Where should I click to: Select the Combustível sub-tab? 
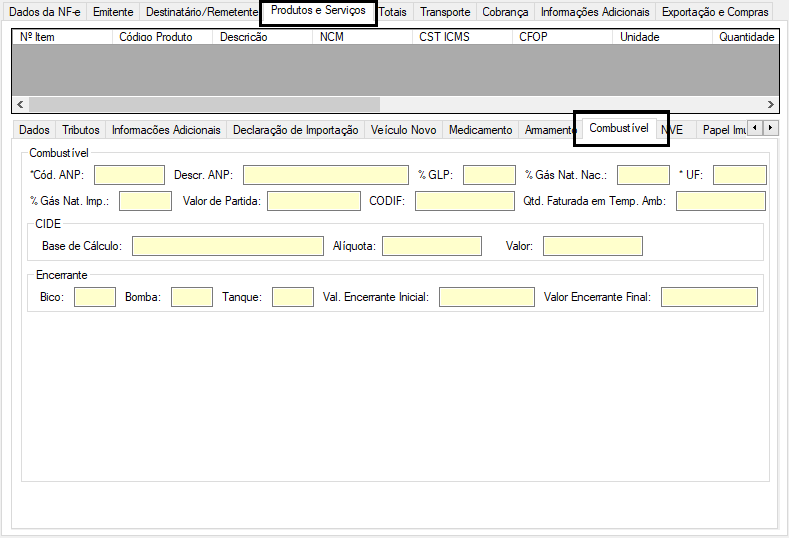click(x=619, y=128)
